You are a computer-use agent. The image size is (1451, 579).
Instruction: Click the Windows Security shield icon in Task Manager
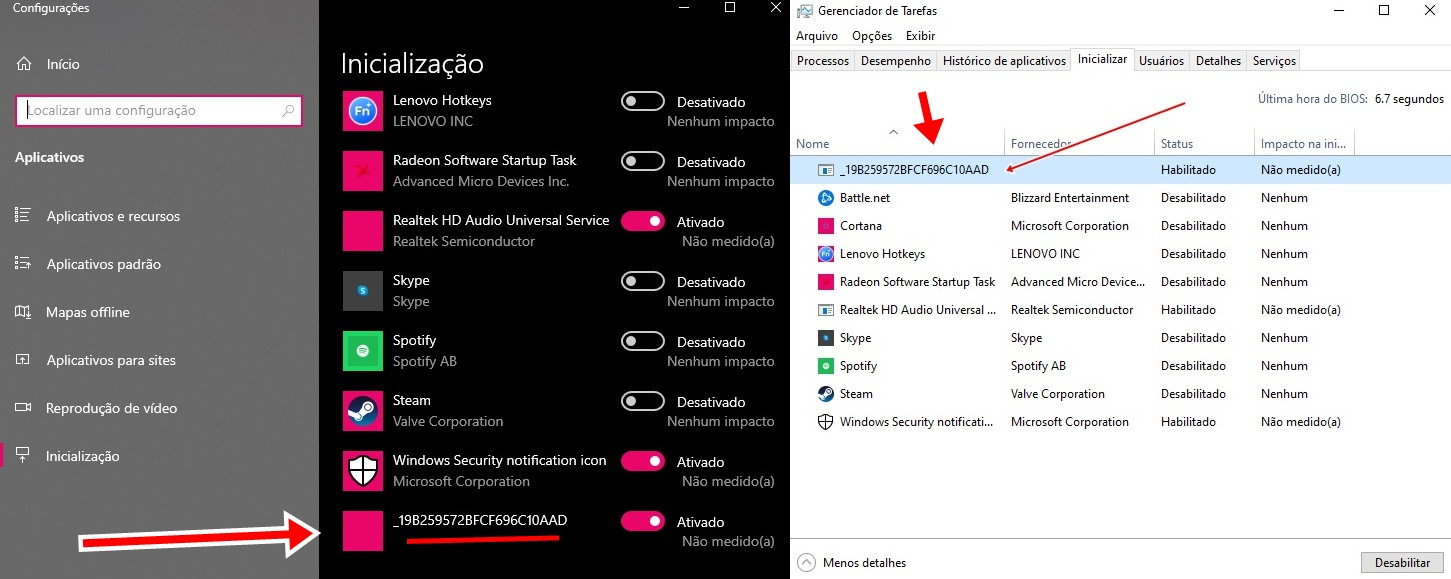[x=826, y=422]
